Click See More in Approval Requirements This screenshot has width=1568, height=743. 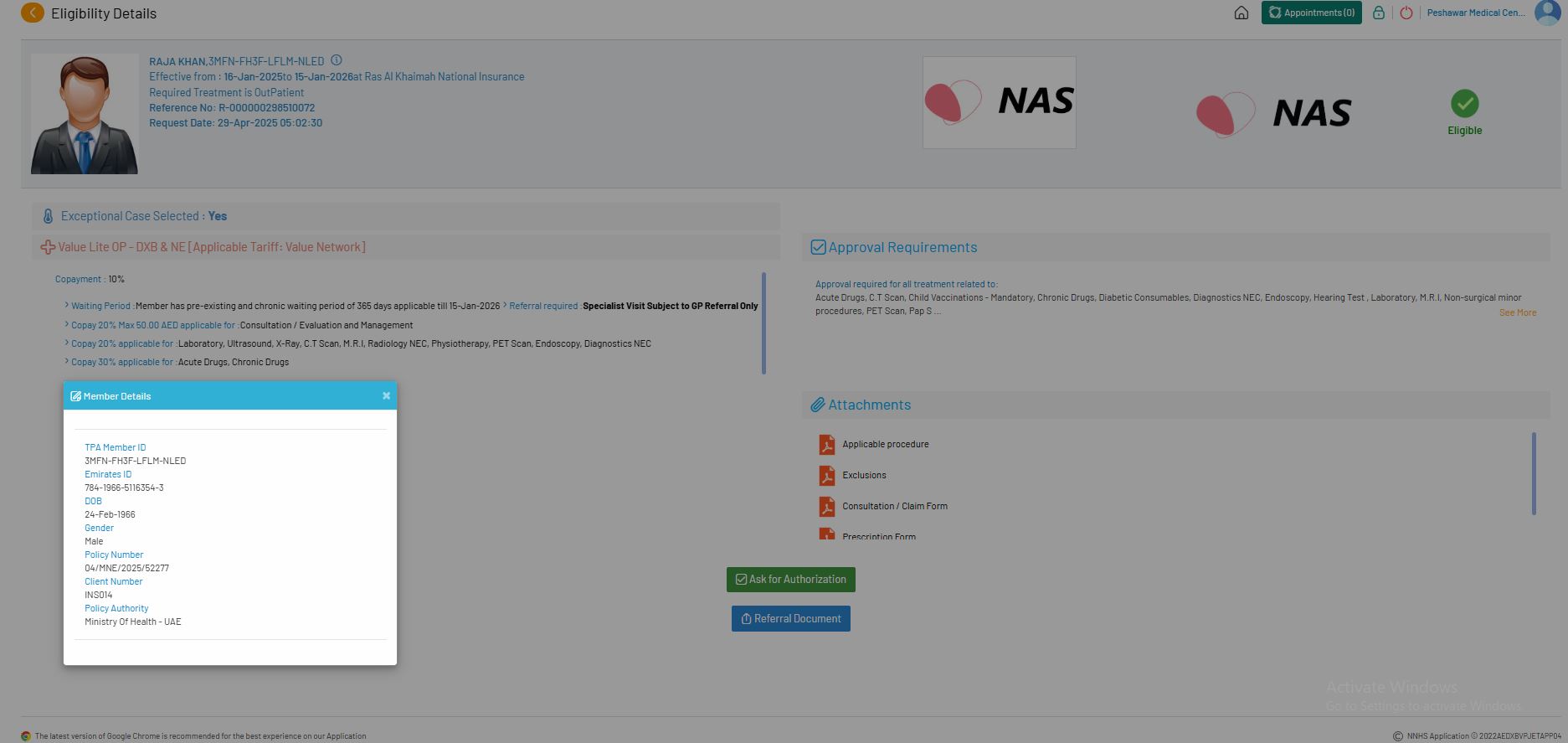1517,312
